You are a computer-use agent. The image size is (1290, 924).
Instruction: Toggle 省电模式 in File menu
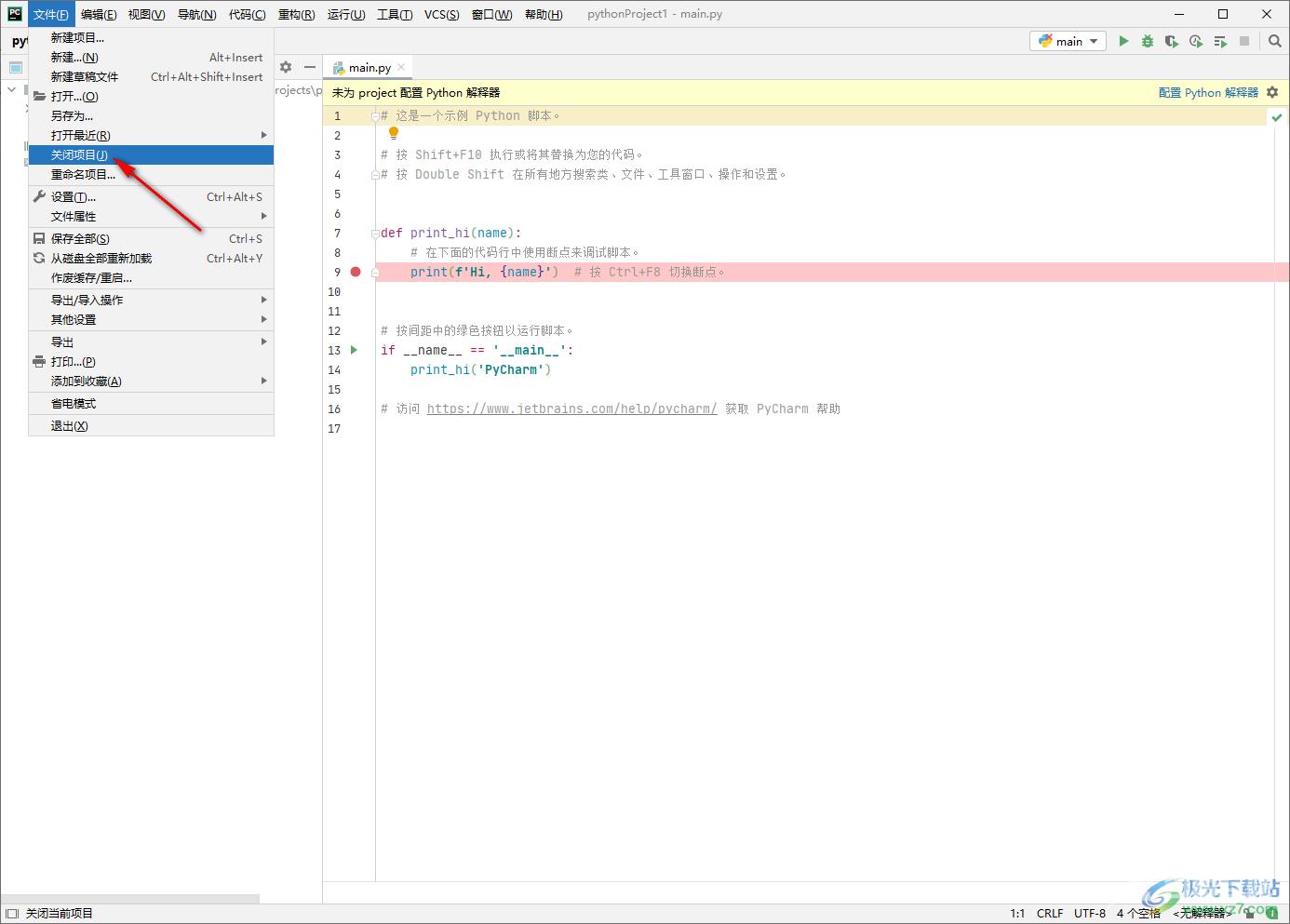151,403
